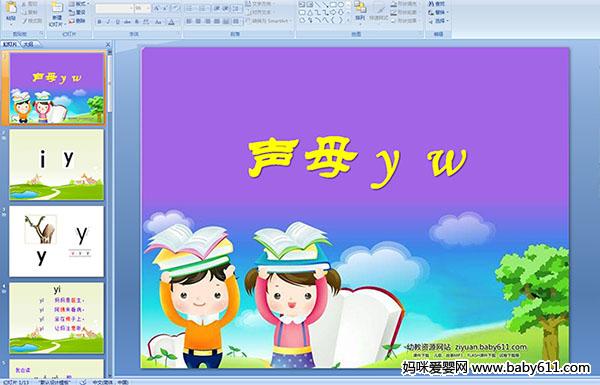Screen dimensions: 600x385
Task: Switch to the Outline tab in the left pane
Action: [29, 44]
